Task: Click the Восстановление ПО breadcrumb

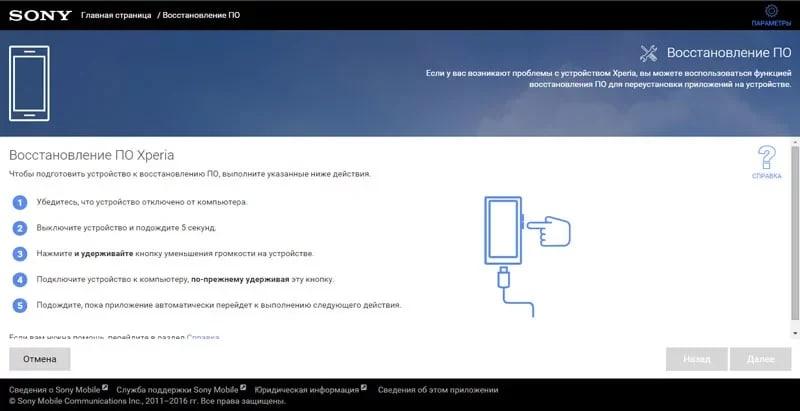Action: pyautogui.click(x=201, y=15)
